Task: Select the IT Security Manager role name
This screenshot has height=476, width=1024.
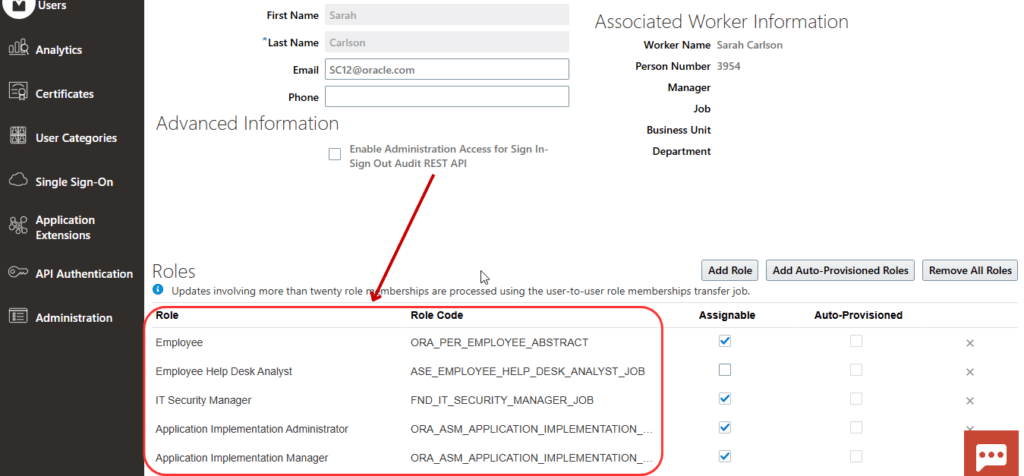Action: (x=203, y=400)
